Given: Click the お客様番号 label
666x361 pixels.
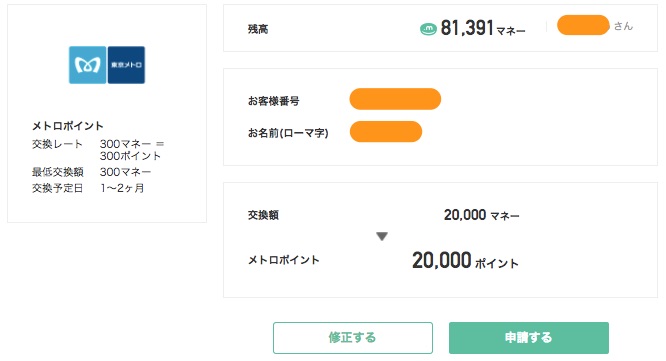Looking at the screenshot, I should coord(274,101).
